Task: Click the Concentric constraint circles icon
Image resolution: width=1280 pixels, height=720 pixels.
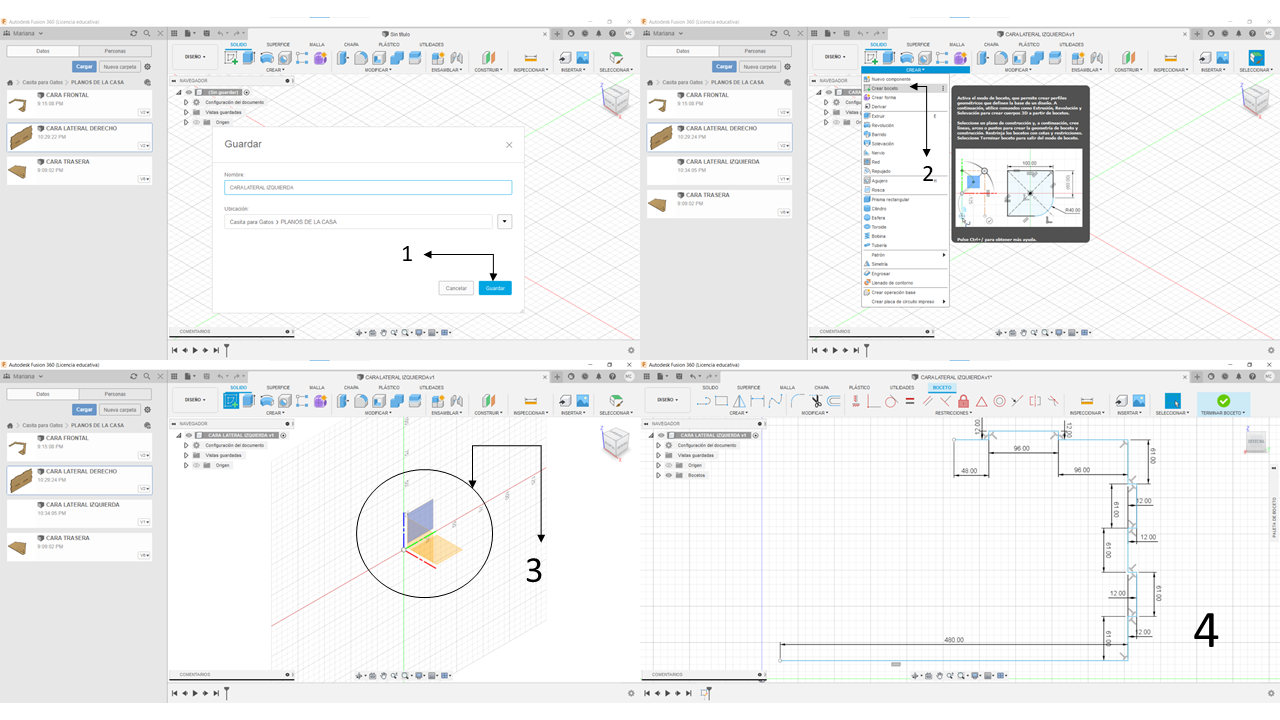Action: (x=999, y=401)
